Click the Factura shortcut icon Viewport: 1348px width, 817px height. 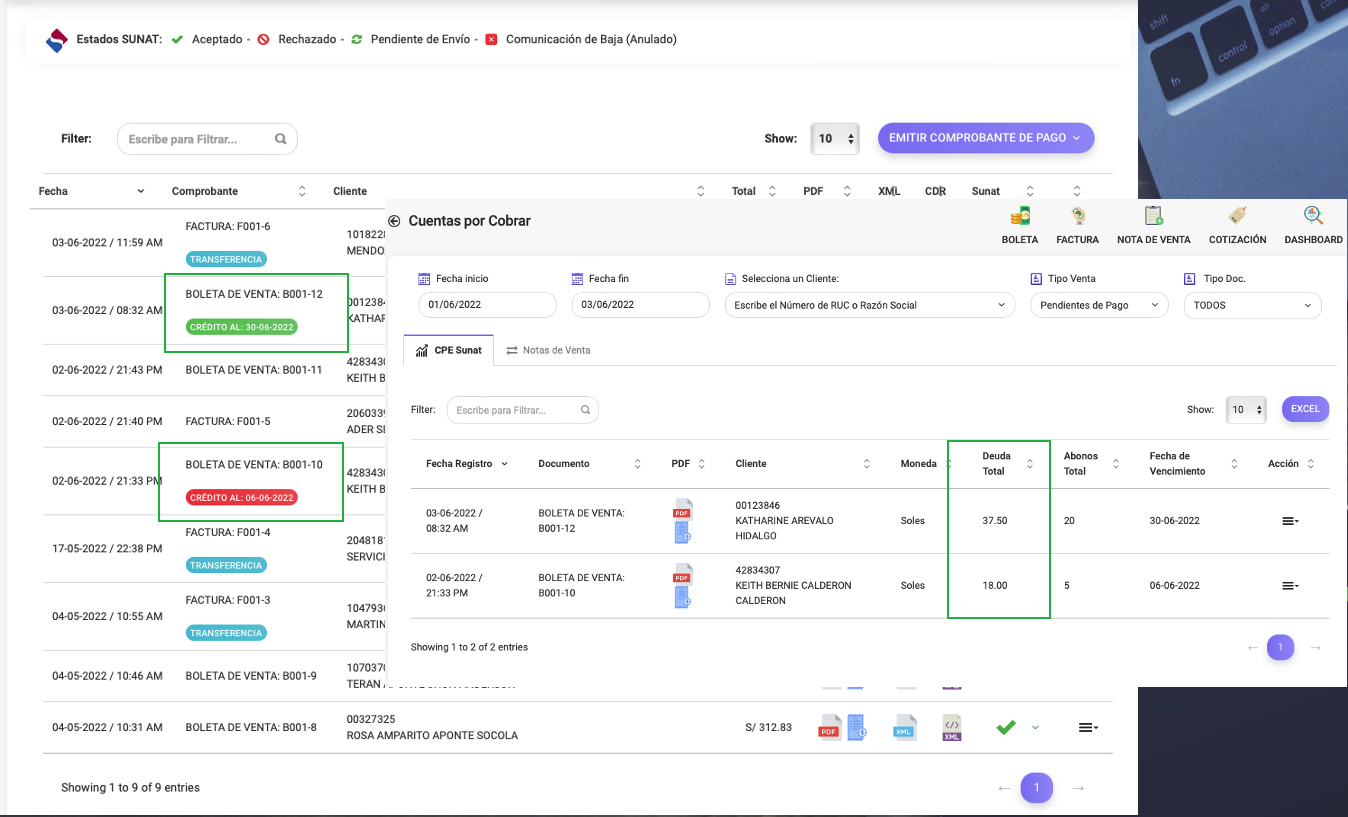tap(1077, 217)
